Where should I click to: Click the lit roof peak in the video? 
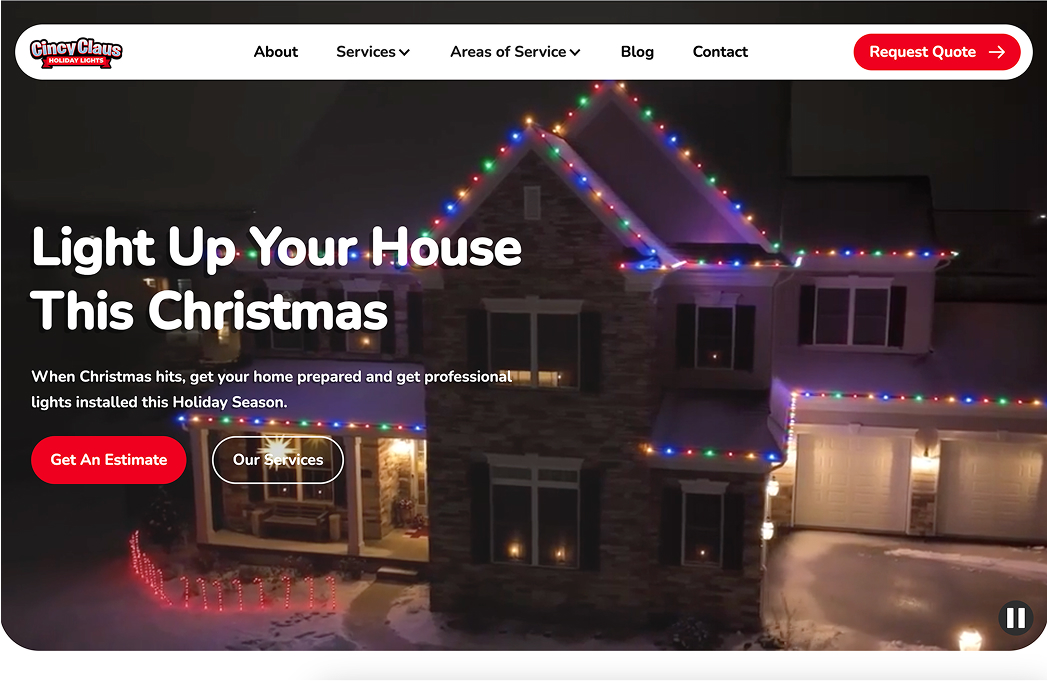610,100
